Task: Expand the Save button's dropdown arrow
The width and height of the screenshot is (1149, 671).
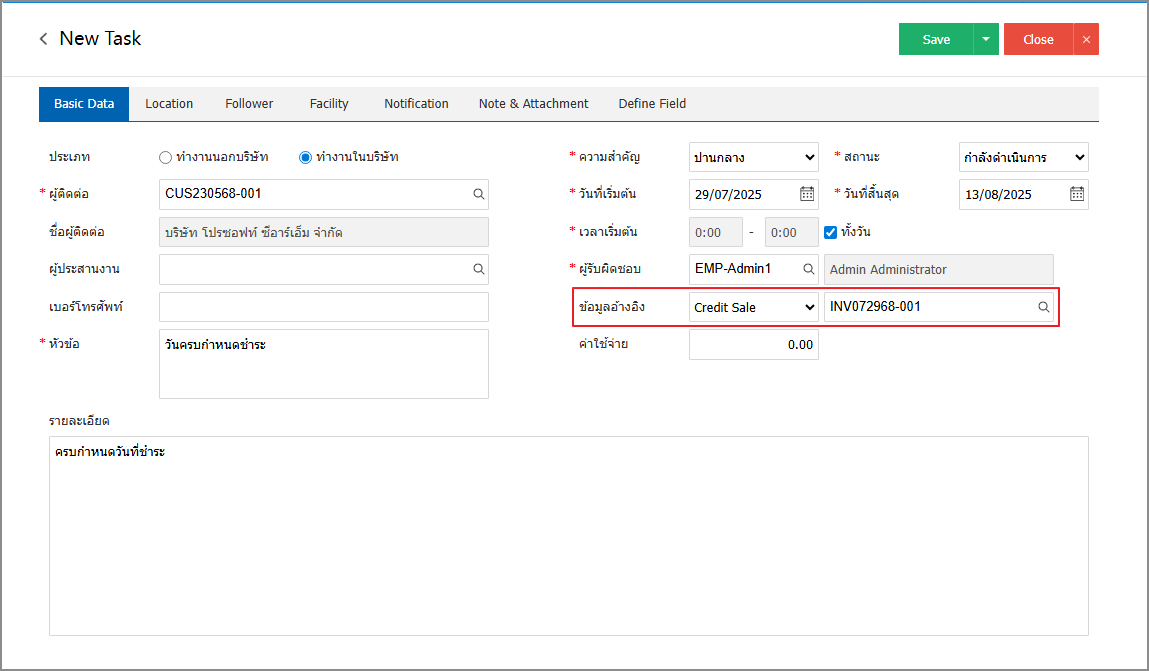Action: [986, 39]
